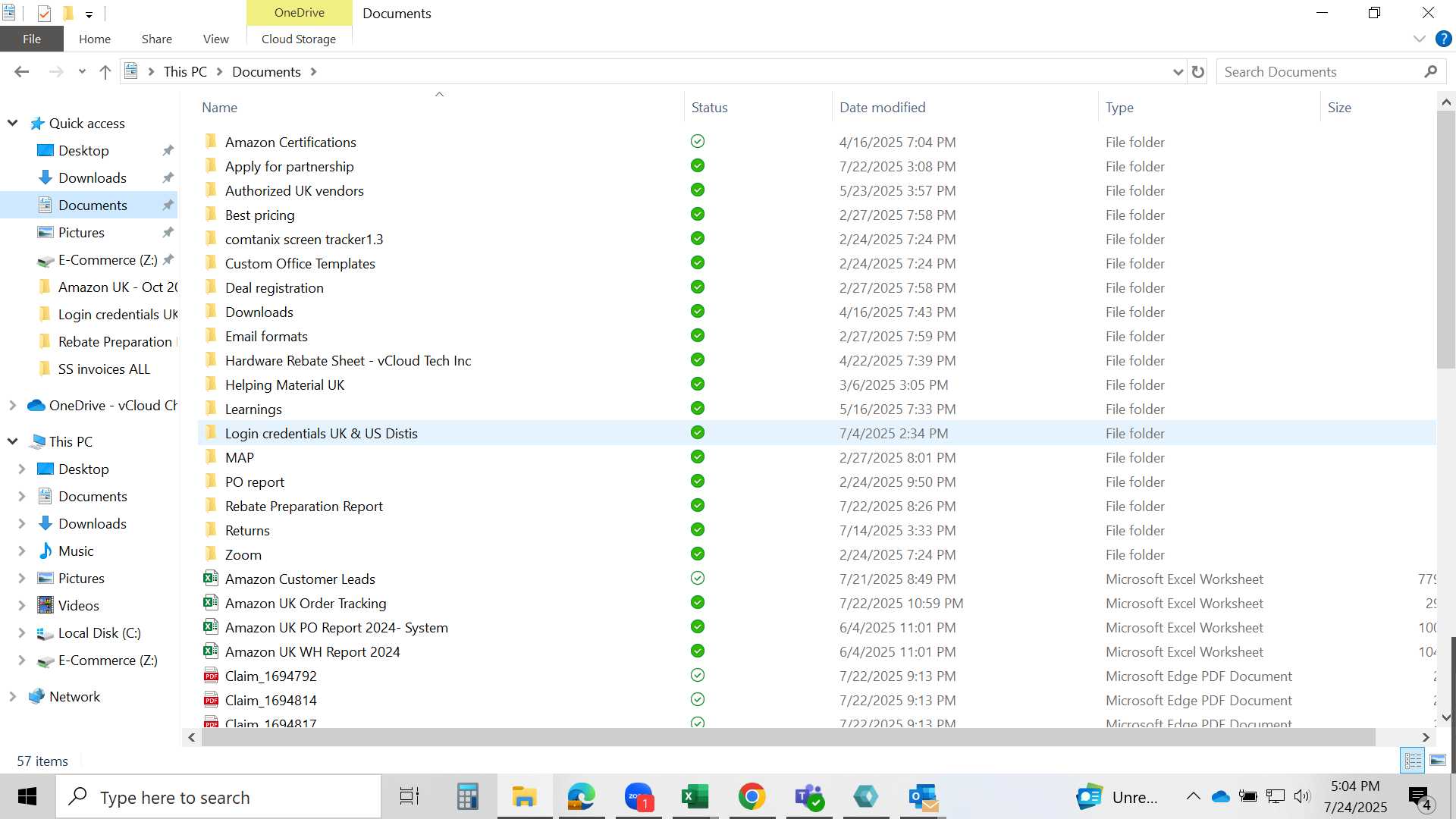The height and width of the screenshot is (819, 1456).
Task: Open Excel from the taskbar
Action: click(x=695, y=797)
